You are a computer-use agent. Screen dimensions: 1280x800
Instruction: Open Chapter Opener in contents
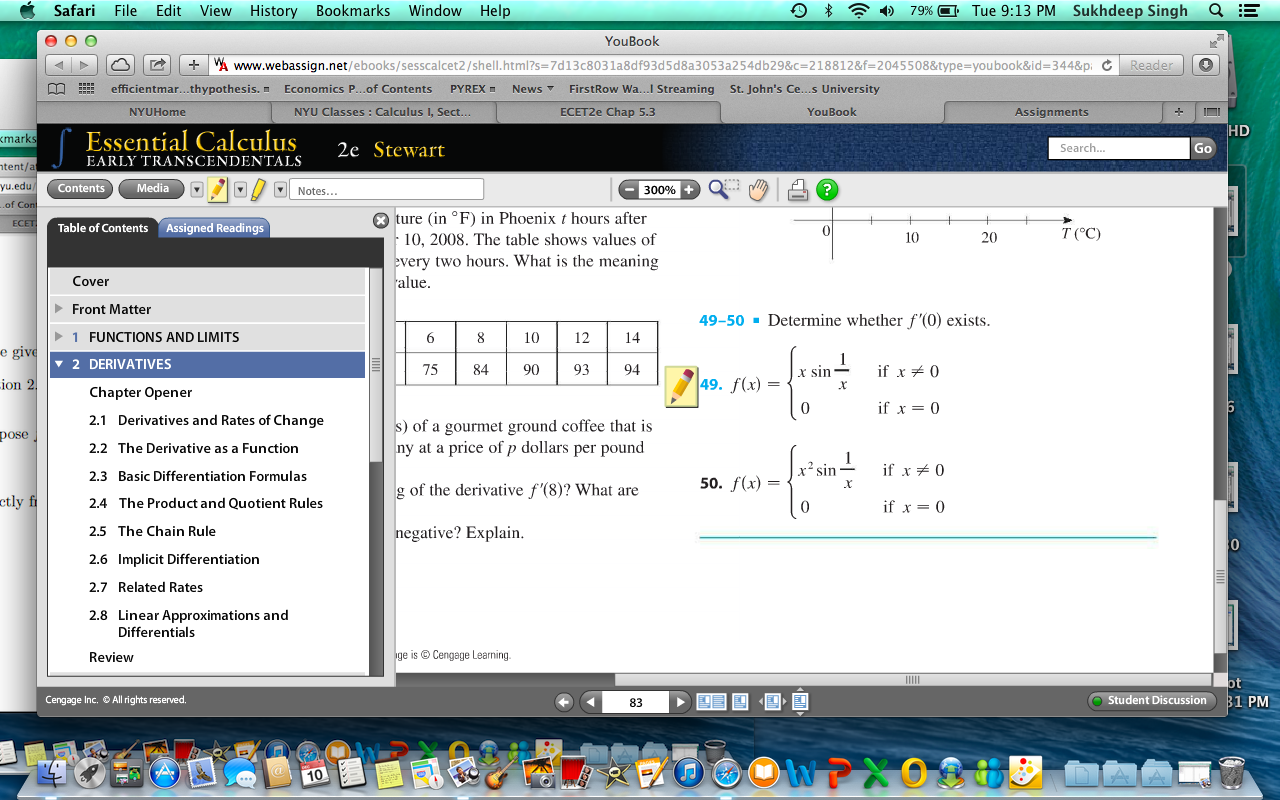pyautogui.click(x=141, y=392)
